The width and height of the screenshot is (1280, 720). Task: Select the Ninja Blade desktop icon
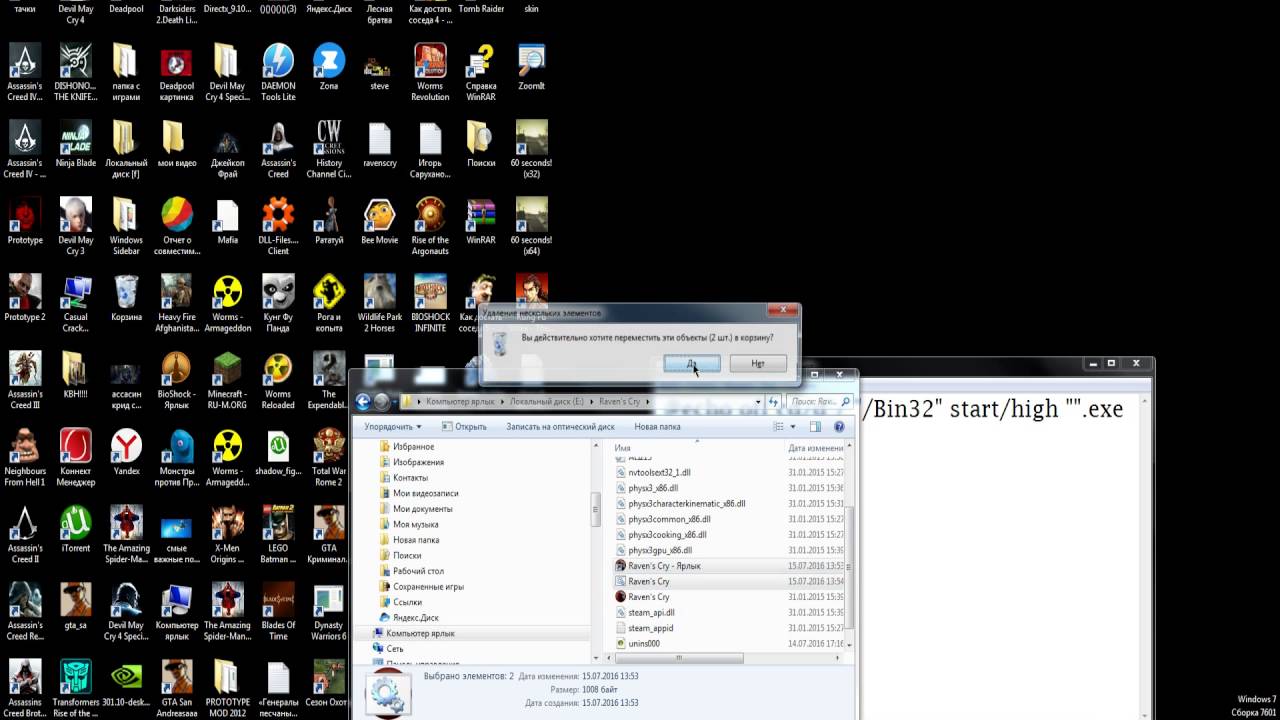click(x=75, y=145)
